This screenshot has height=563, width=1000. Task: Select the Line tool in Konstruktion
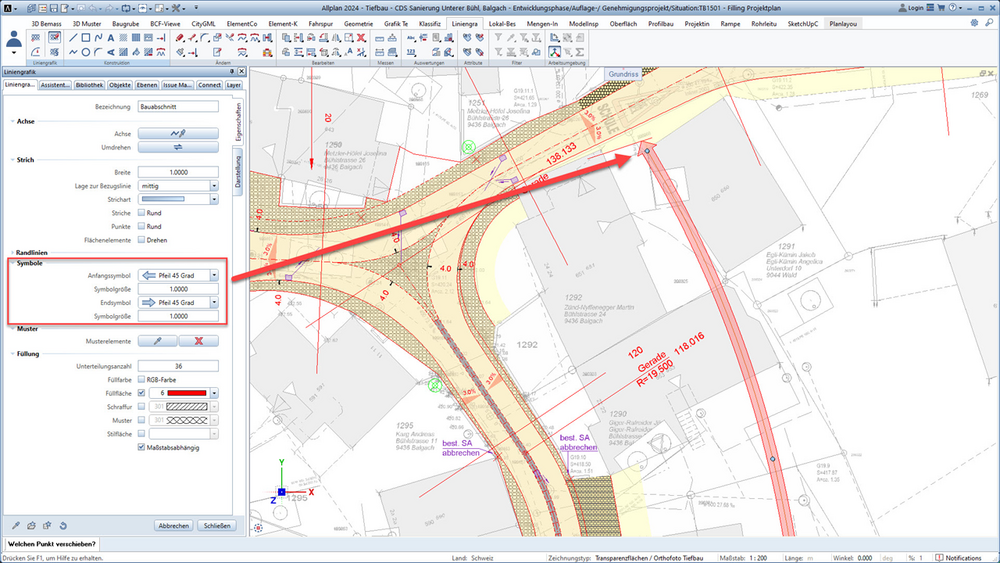pos(73,38)
